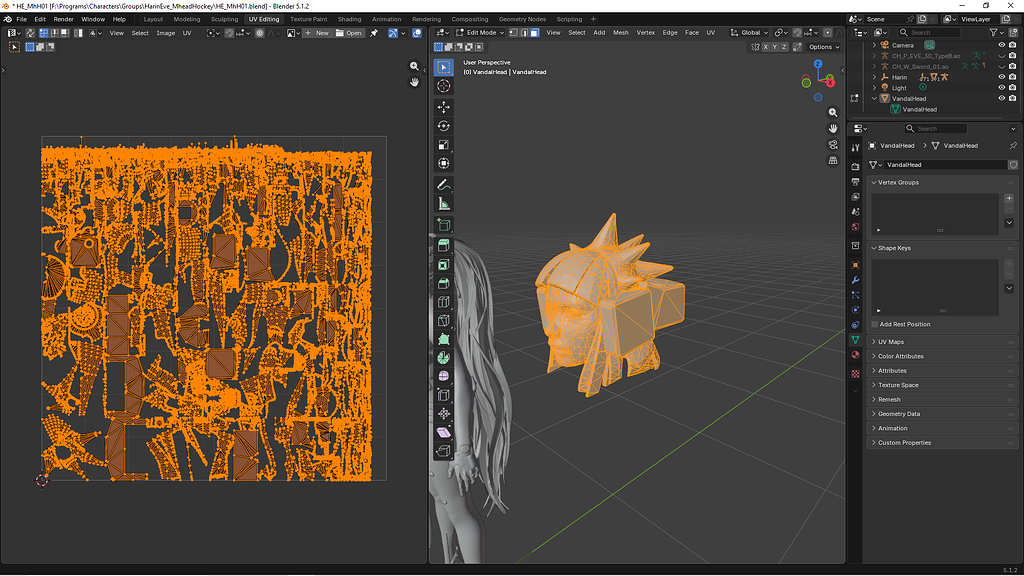1024x576 pixels.
Task: Enable the Add Rest Position checkbox
Action: (874, 324)
